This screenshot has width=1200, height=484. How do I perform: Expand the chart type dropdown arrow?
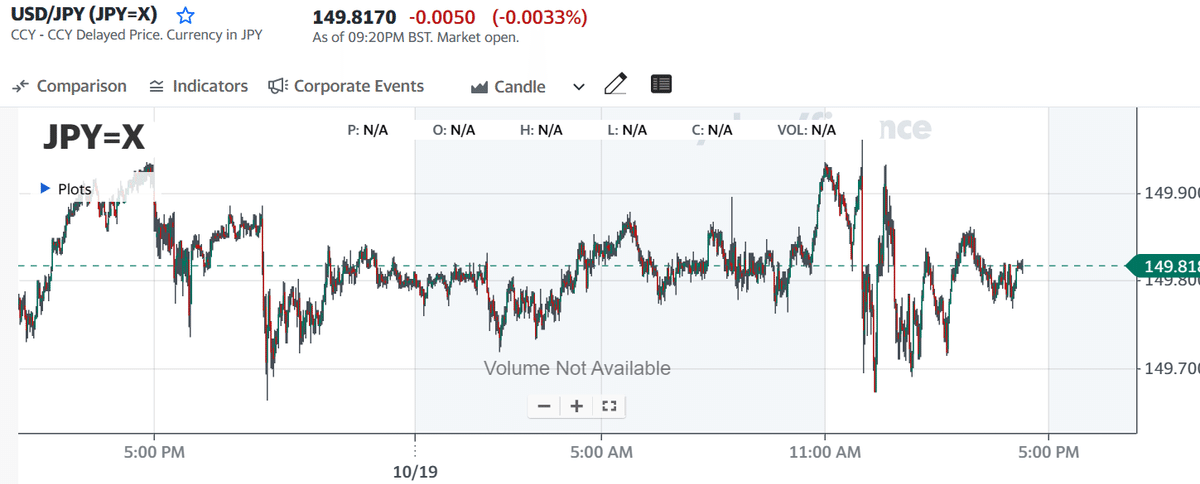[x=578, y=87]
